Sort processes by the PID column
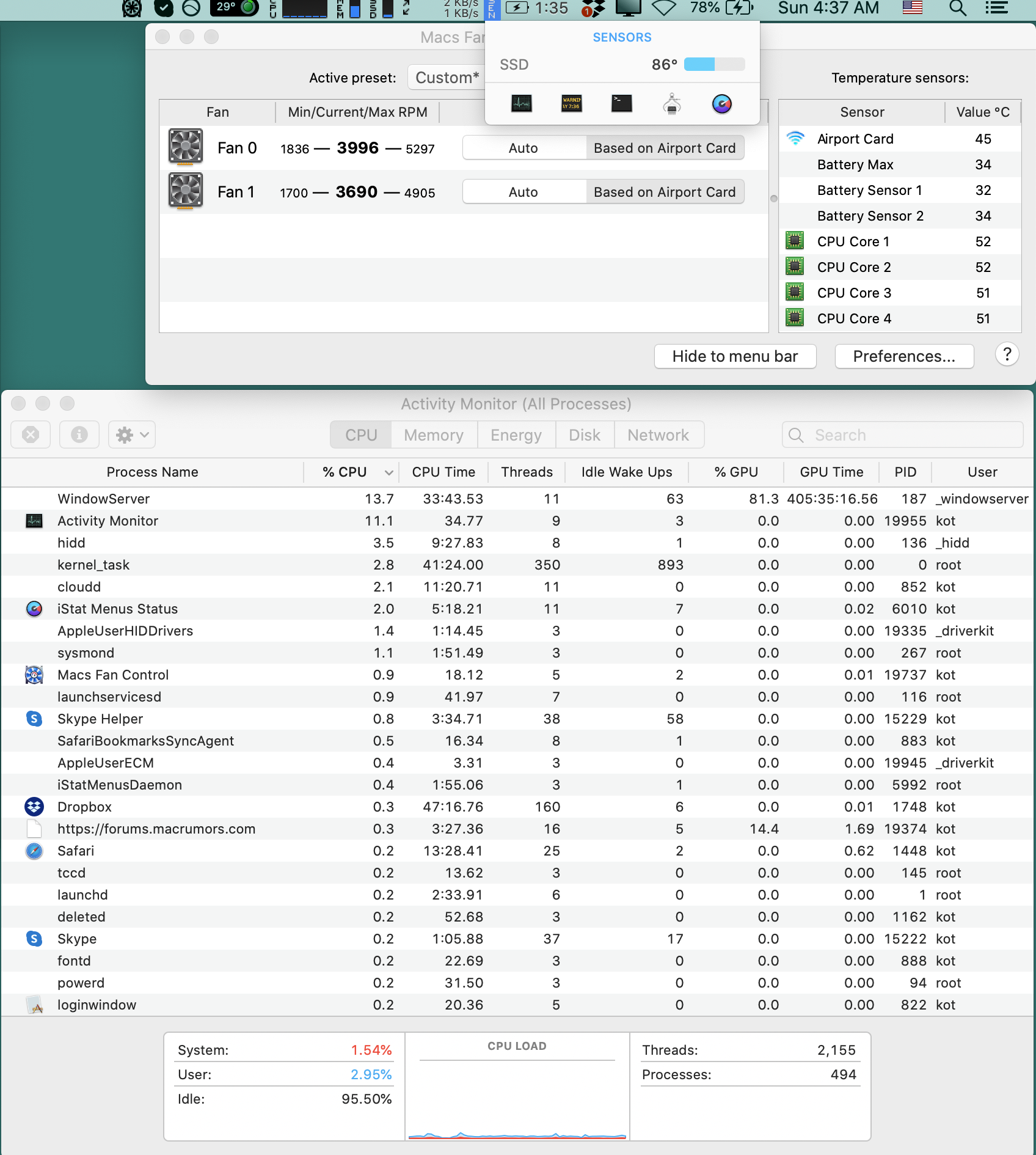 click(x=905, y=472)
